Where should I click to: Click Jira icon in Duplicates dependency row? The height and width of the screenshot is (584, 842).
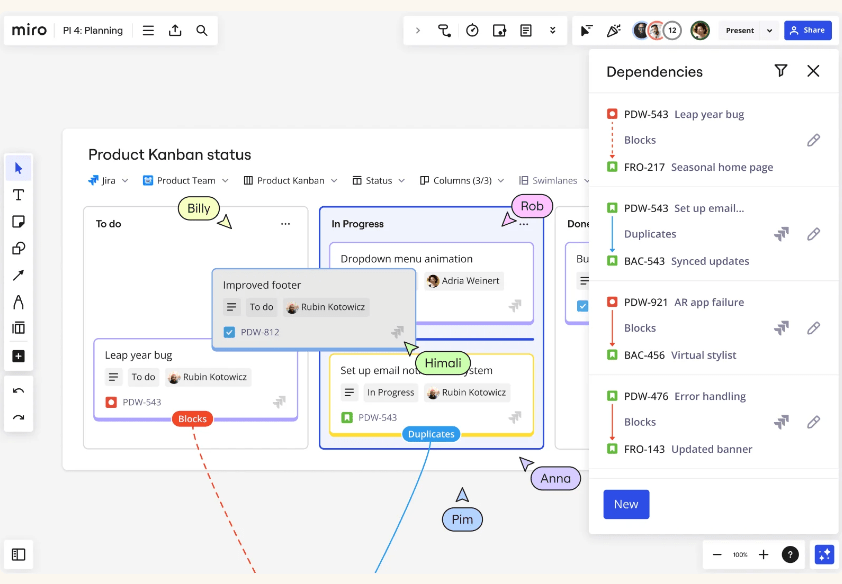point(781,234)
